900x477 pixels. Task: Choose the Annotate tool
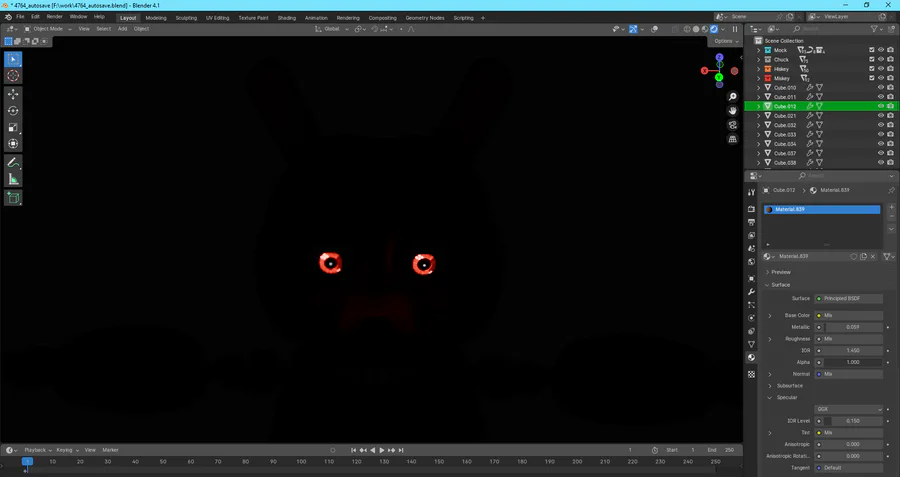point(13,163)
